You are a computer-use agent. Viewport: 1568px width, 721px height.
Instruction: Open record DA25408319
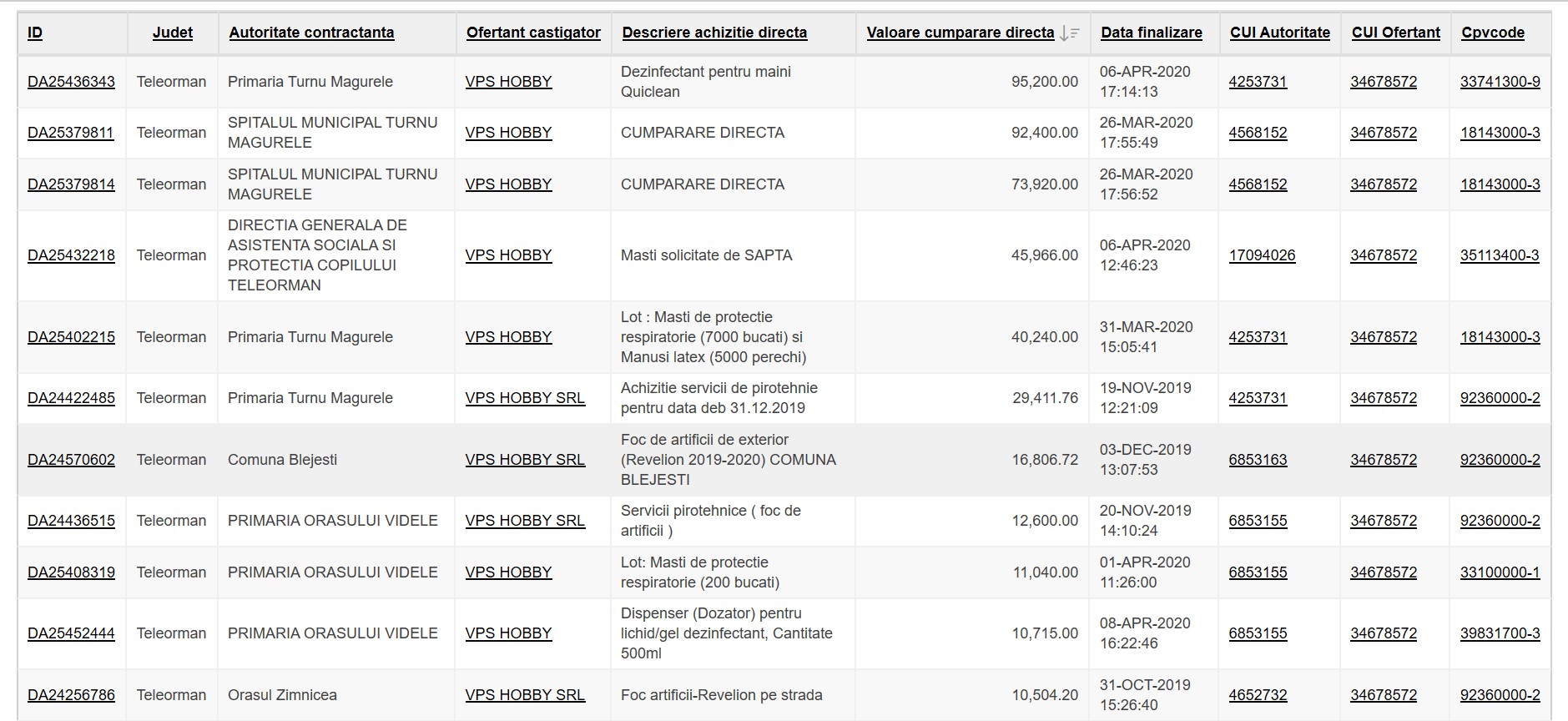pyautogui.click(x=71, y=572)
